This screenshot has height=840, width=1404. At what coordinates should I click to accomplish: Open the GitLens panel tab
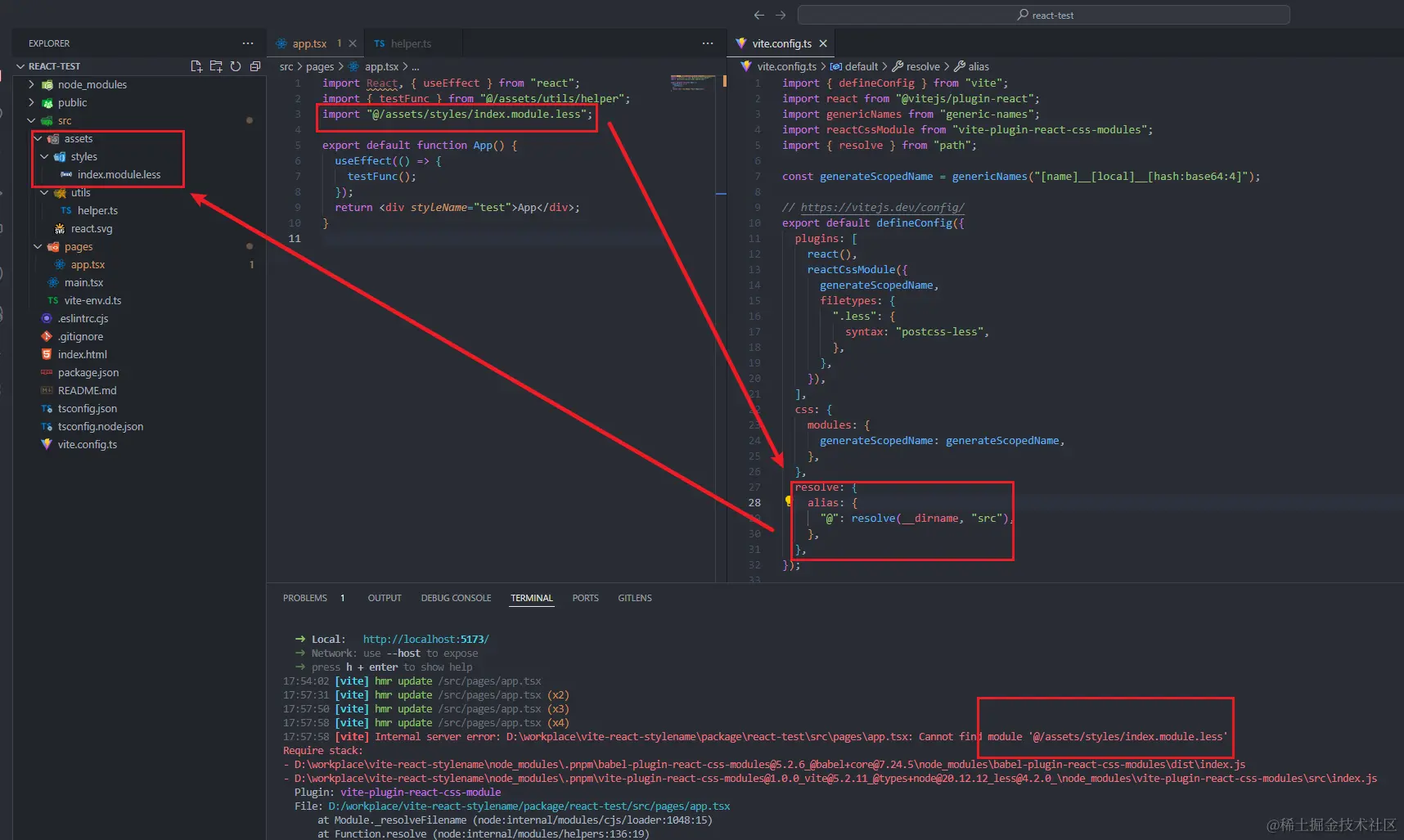[x=635, y=598]
